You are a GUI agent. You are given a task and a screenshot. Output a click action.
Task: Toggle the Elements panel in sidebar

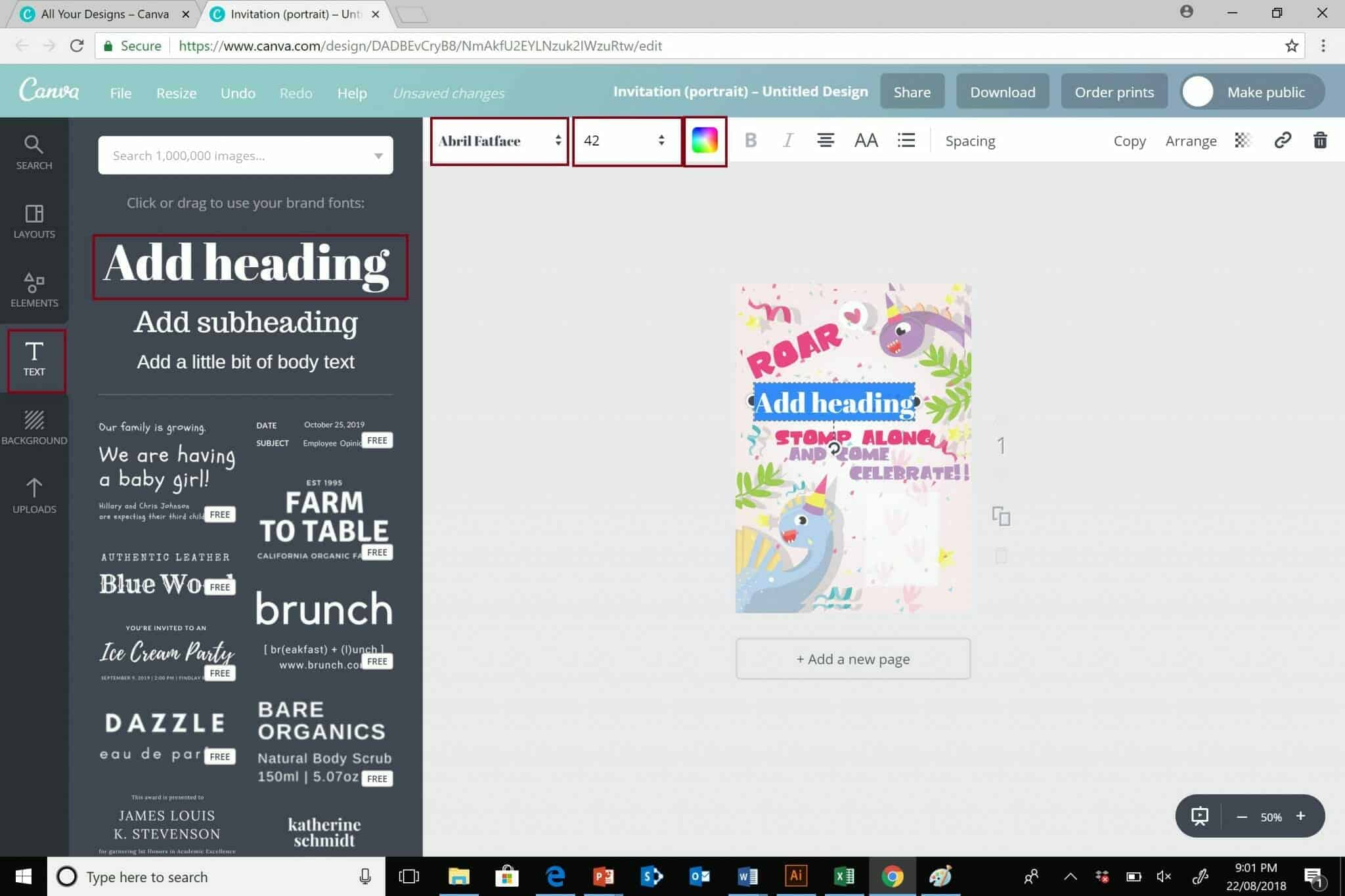click(x=33, y=288)
